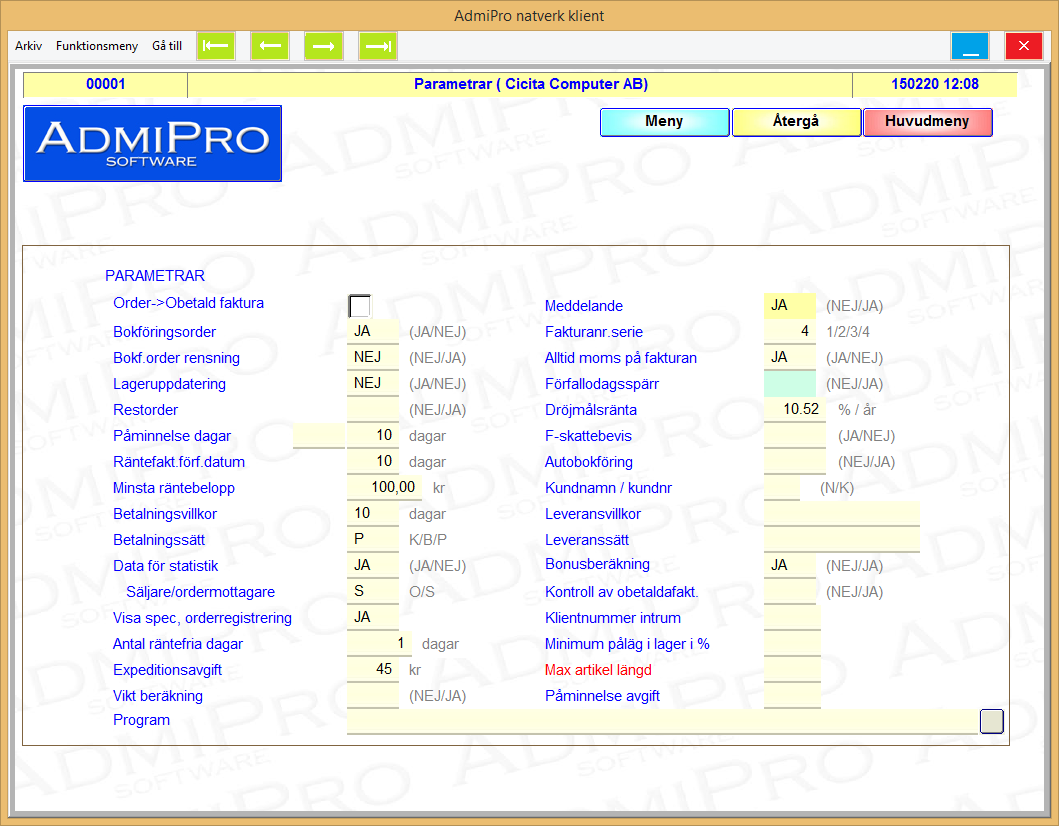Select the Minsta räntebelopp field with 100,00
Screen dimensions: 1059x826
[x=384, y=488]
